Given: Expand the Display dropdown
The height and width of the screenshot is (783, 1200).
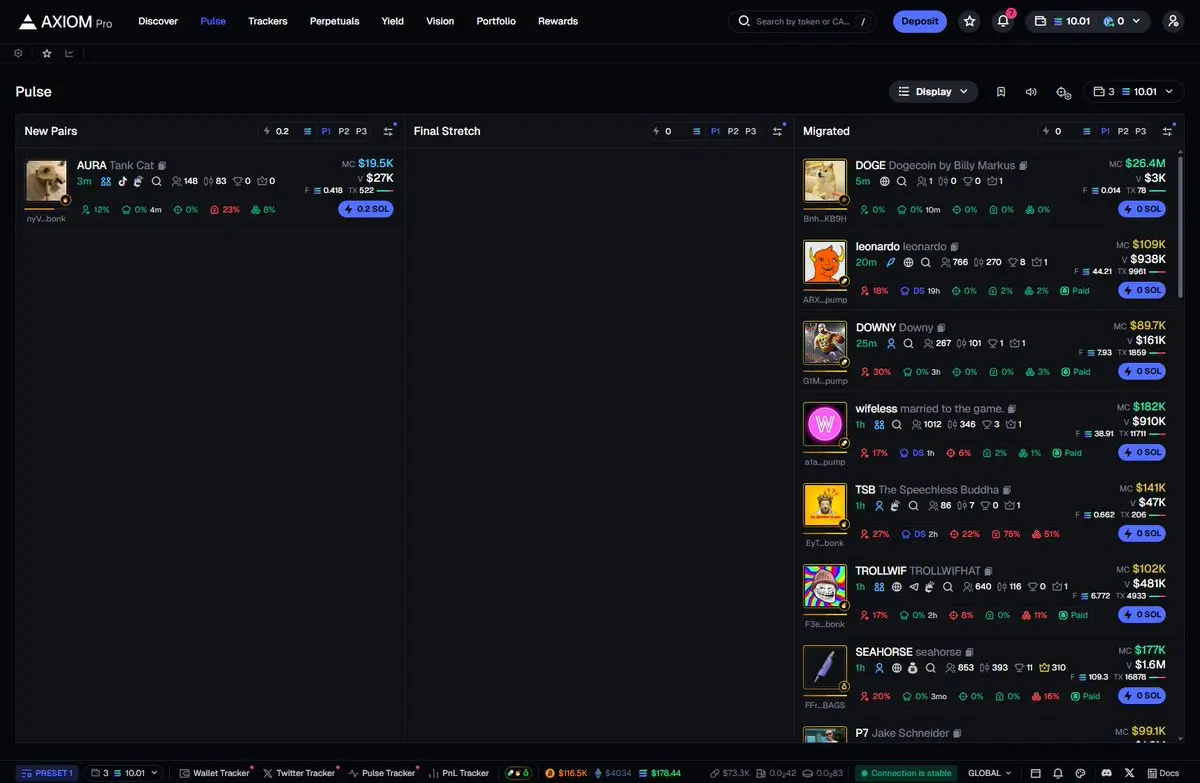Looking at the screenshot, I should click(x=933, y=92).
